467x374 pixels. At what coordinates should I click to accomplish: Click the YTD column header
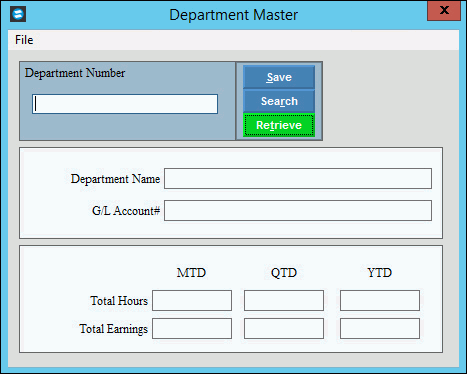point(380,273)
